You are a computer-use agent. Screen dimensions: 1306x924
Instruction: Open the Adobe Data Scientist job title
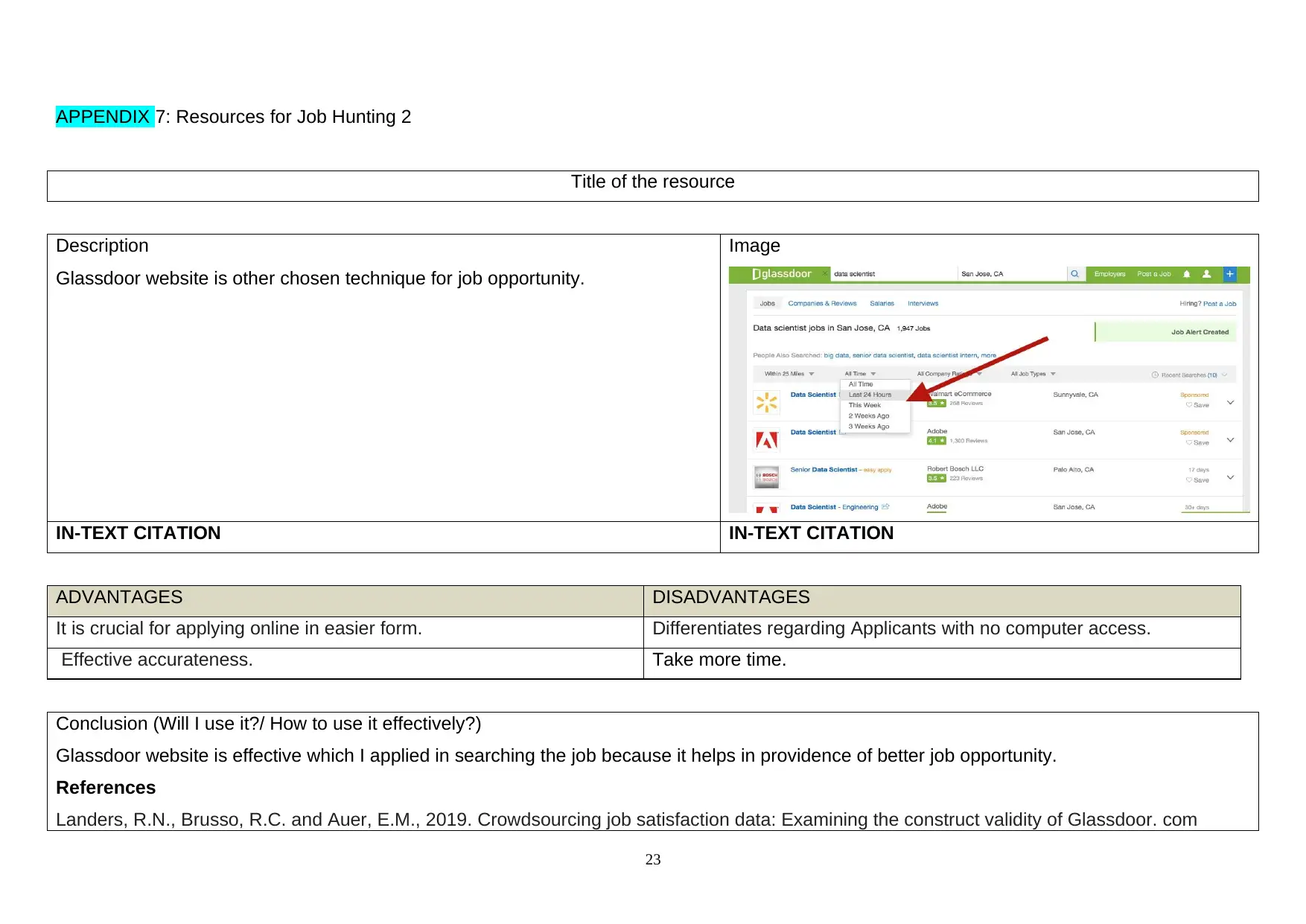click(x=813, y=432)
